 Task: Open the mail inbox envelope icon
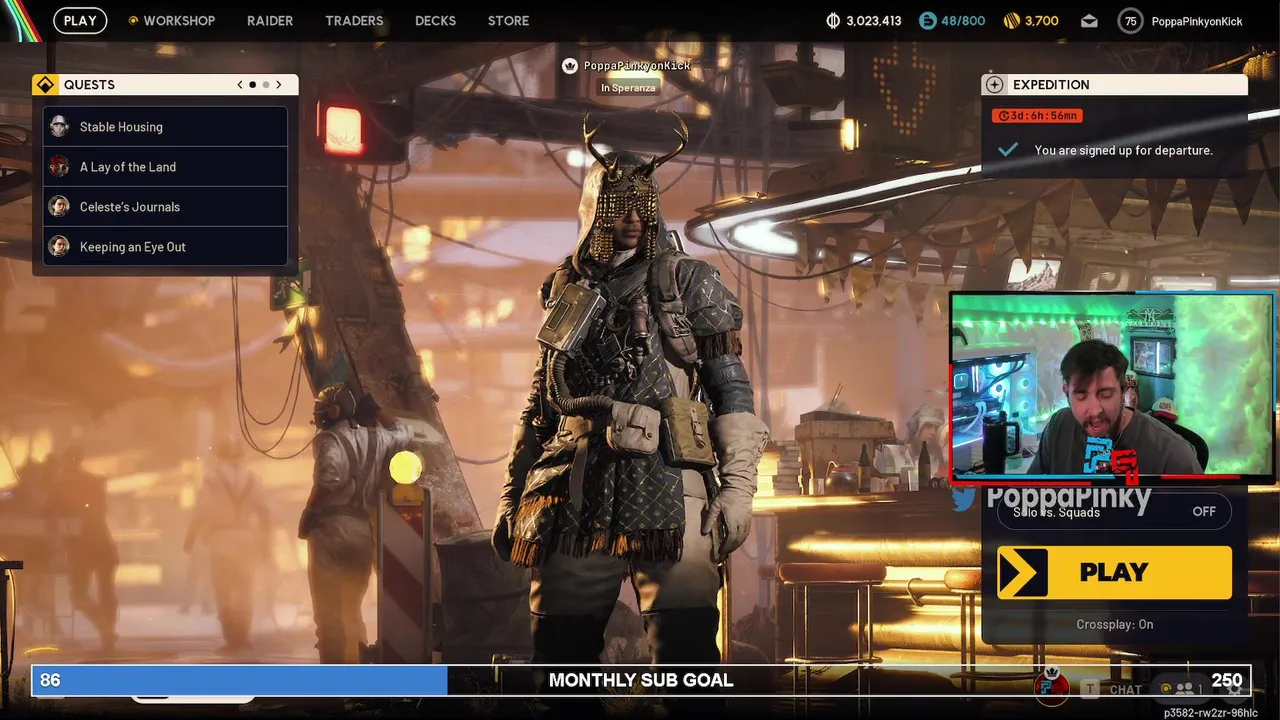coord(1089,21)
